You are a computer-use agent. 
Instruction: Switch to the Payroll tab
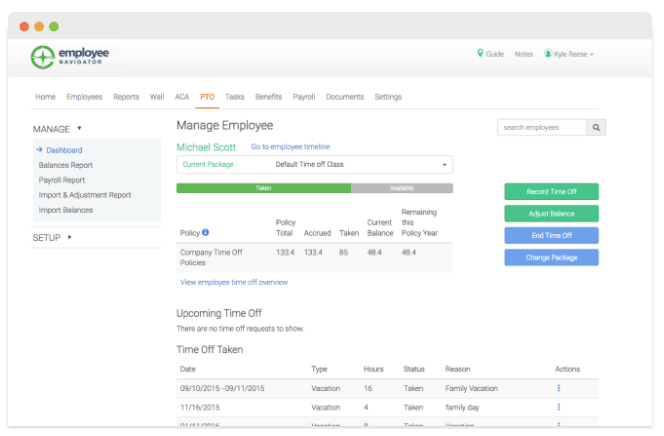[303, 97]
